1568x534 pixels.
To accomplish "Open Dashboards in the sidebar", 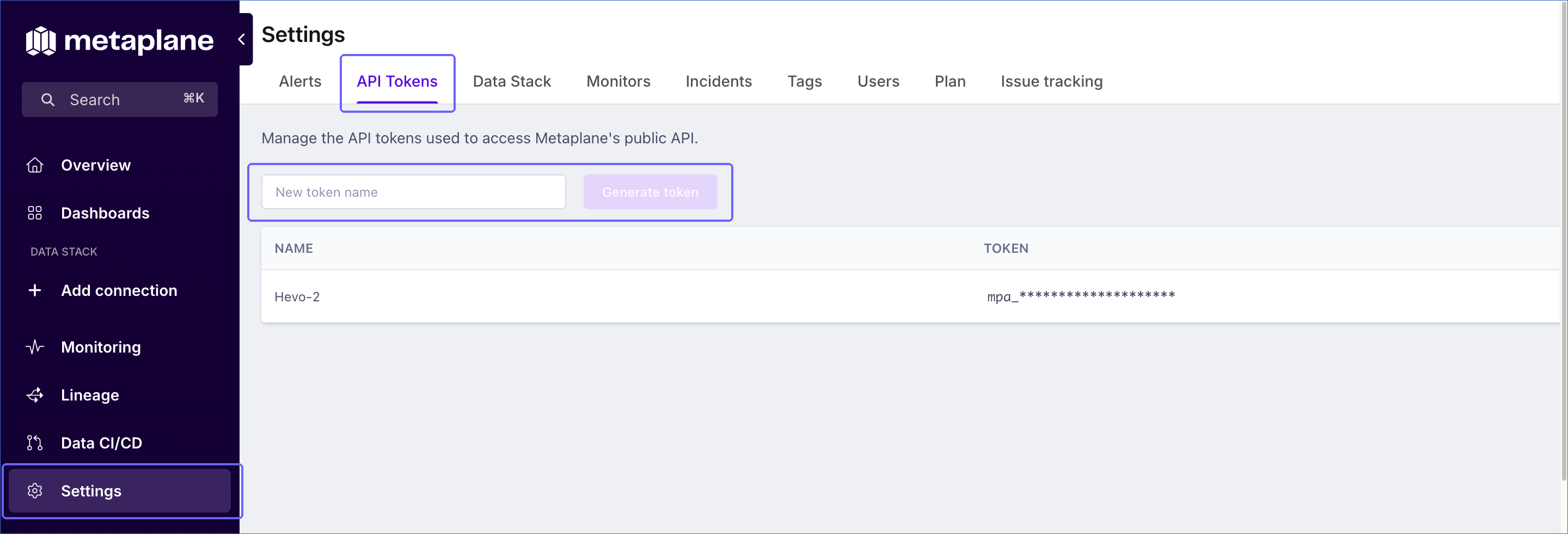I will pyautogui.click(x=105, y=213).
